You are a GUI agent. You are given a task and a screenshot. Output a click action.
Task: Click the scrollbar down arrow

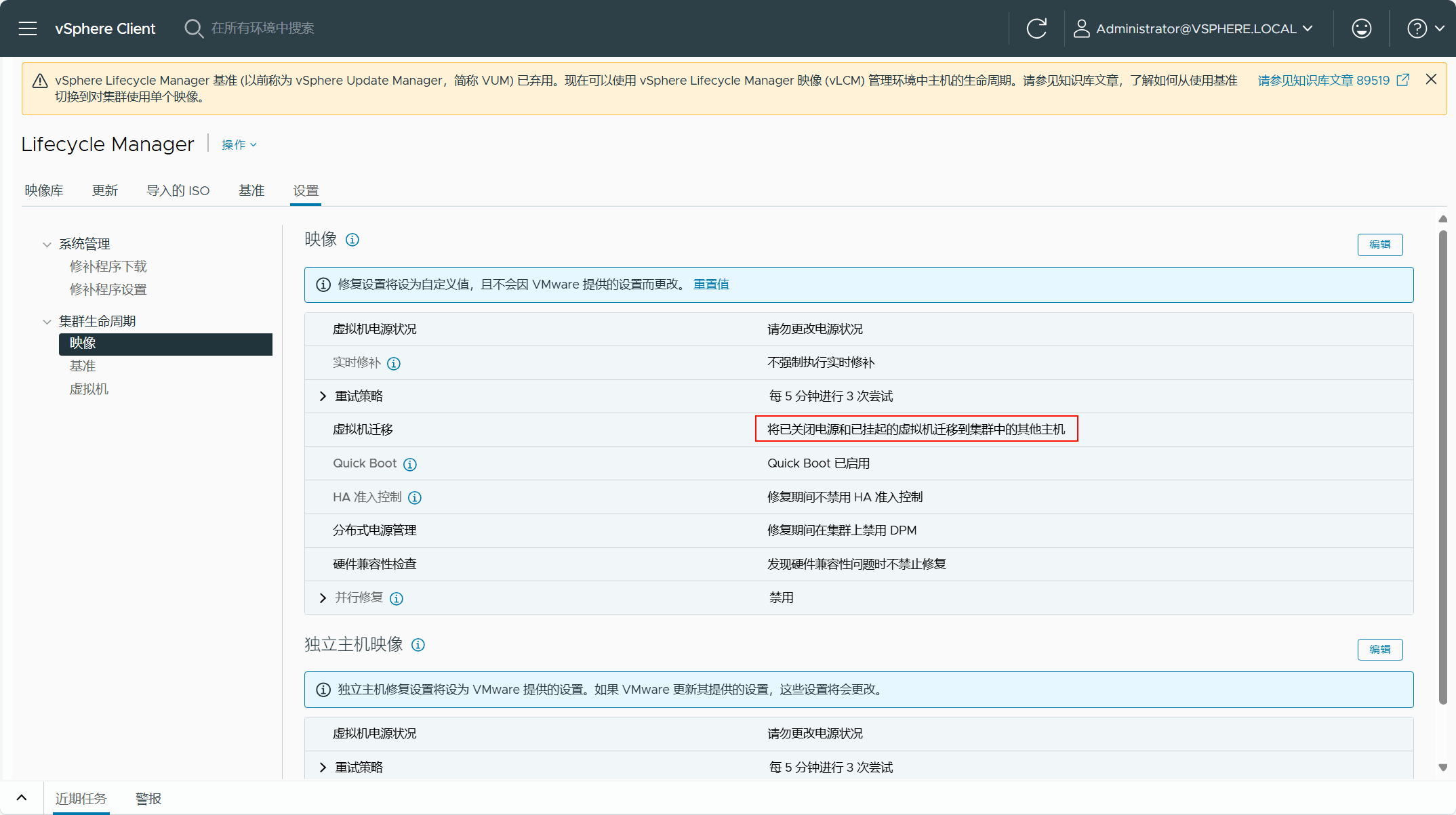point(1442,768)
